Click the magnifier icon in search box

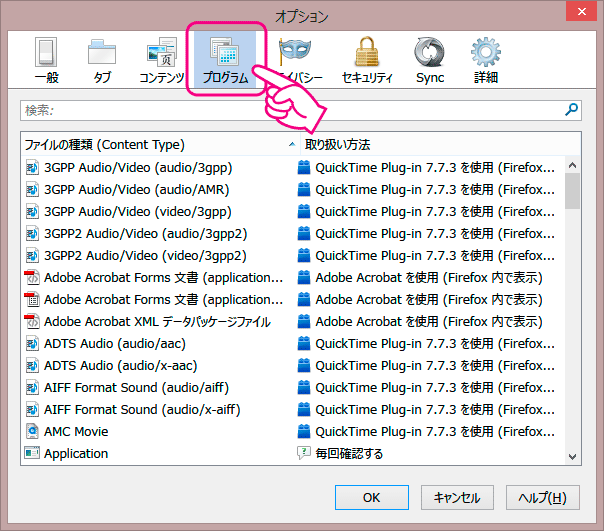(571, 109)
